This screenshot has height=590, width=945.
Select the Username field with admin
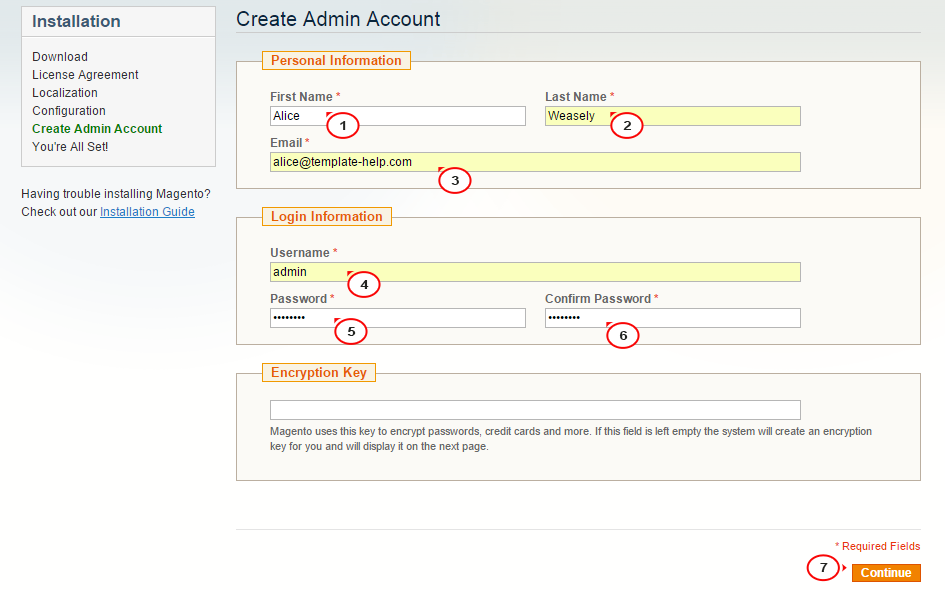tap(535, 272)
